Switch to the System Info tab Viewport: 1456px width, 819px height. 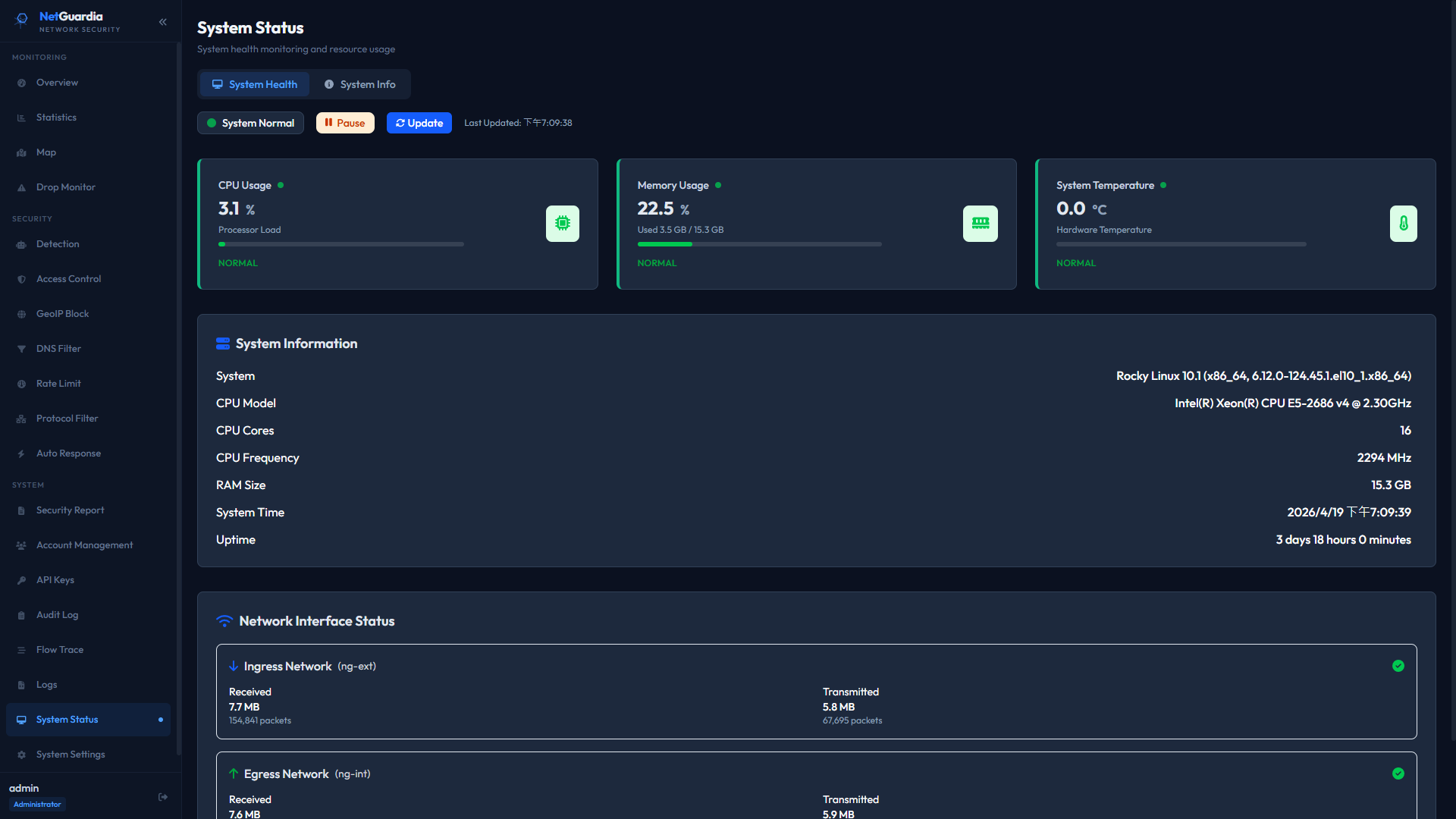click(360, 84)
